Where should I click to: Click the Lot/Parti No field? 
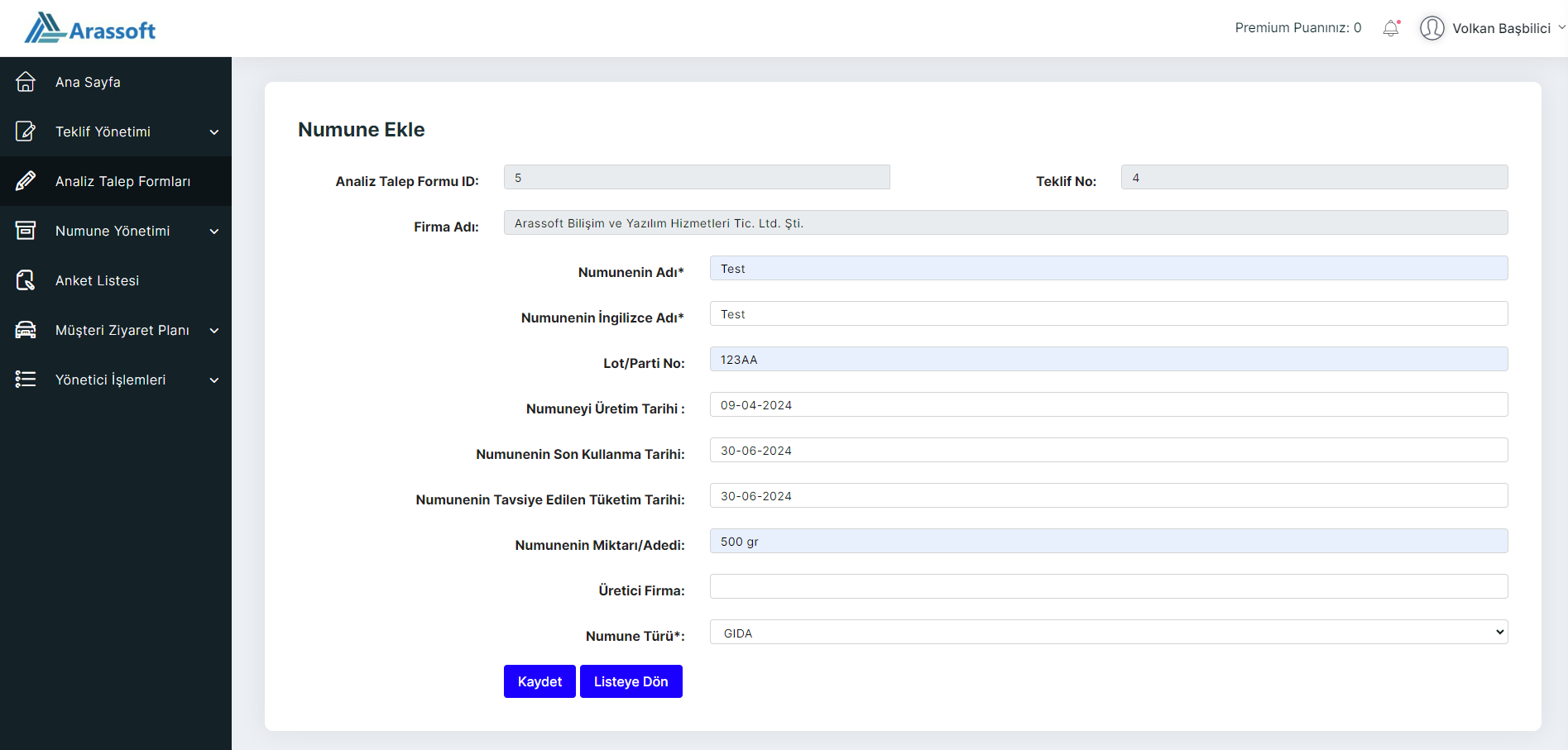tap(1109, 359)
